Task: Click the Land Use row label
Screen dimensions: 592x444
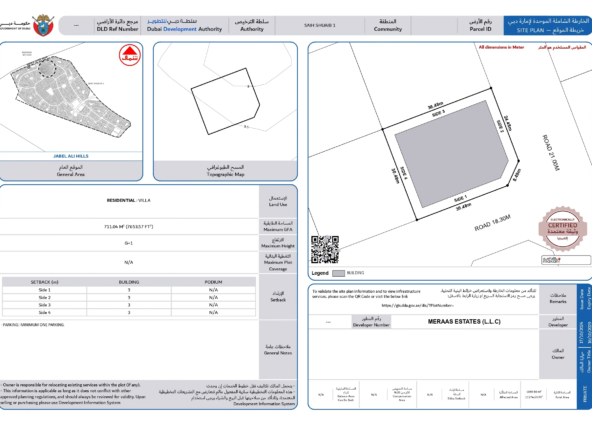Action: [x=278, y=201]
